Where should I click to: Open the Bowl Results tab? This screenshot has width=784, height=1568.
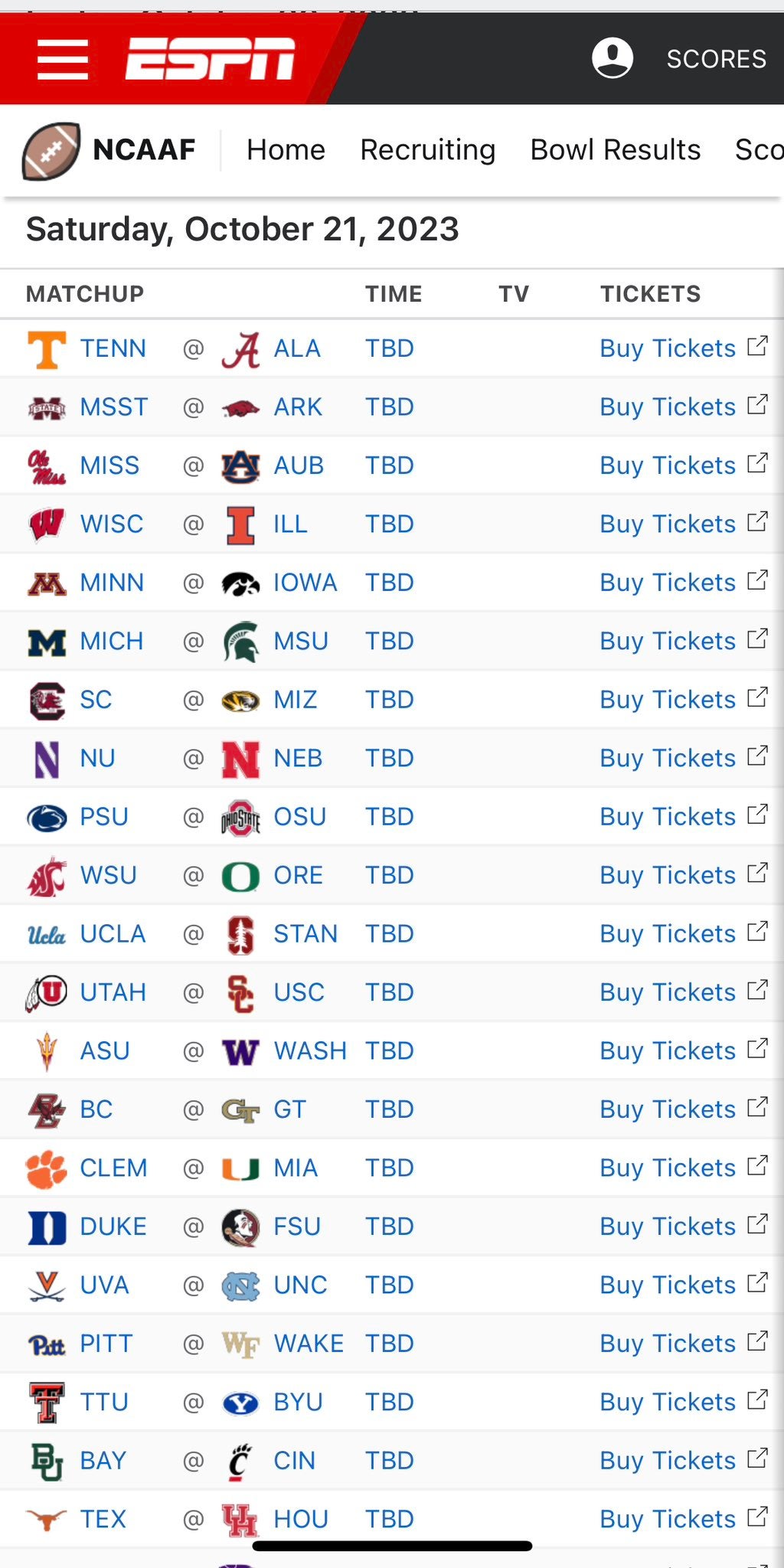click(x=615, y=150)
